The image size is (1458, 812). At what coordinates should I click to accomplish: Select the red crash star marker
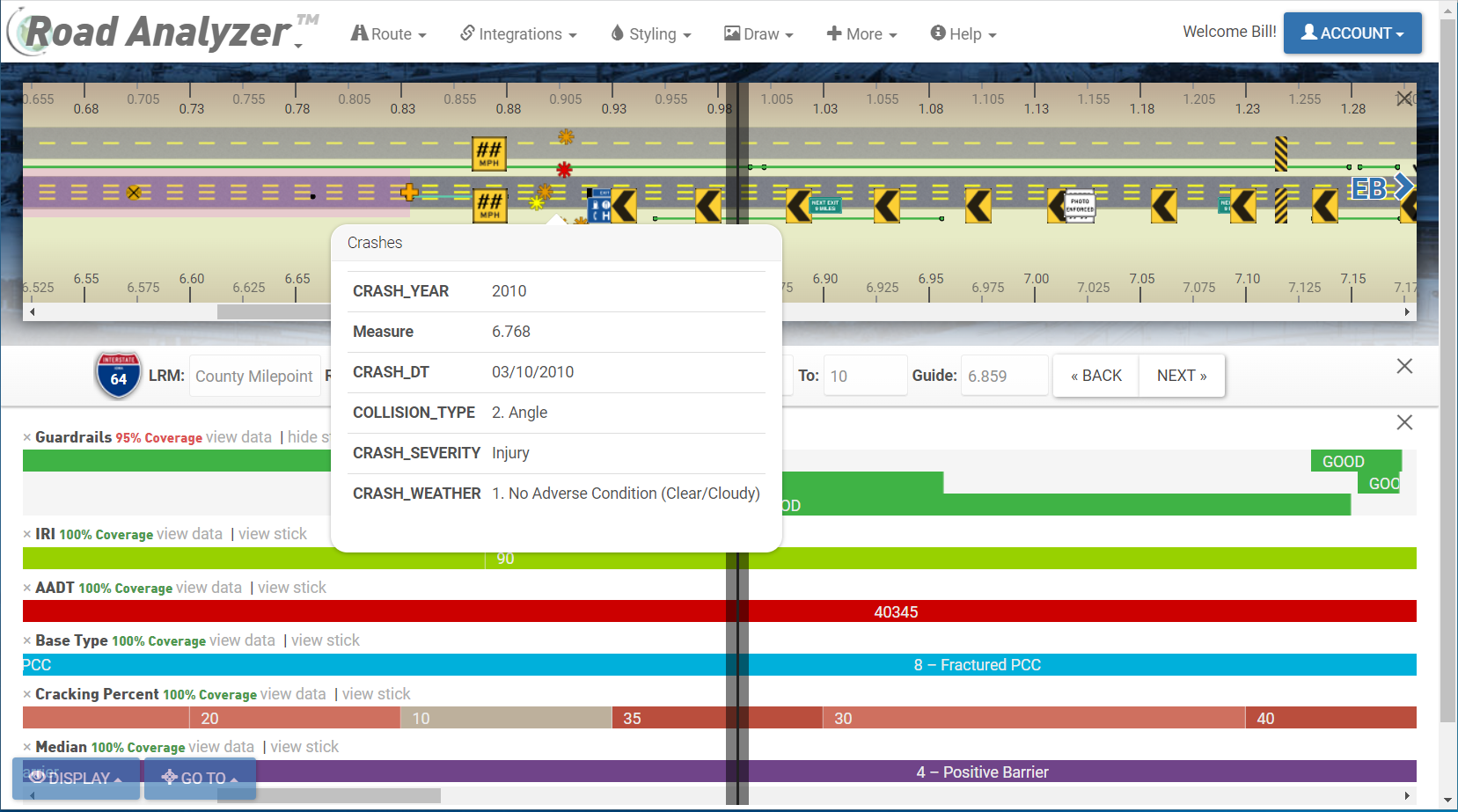point(564,169)
